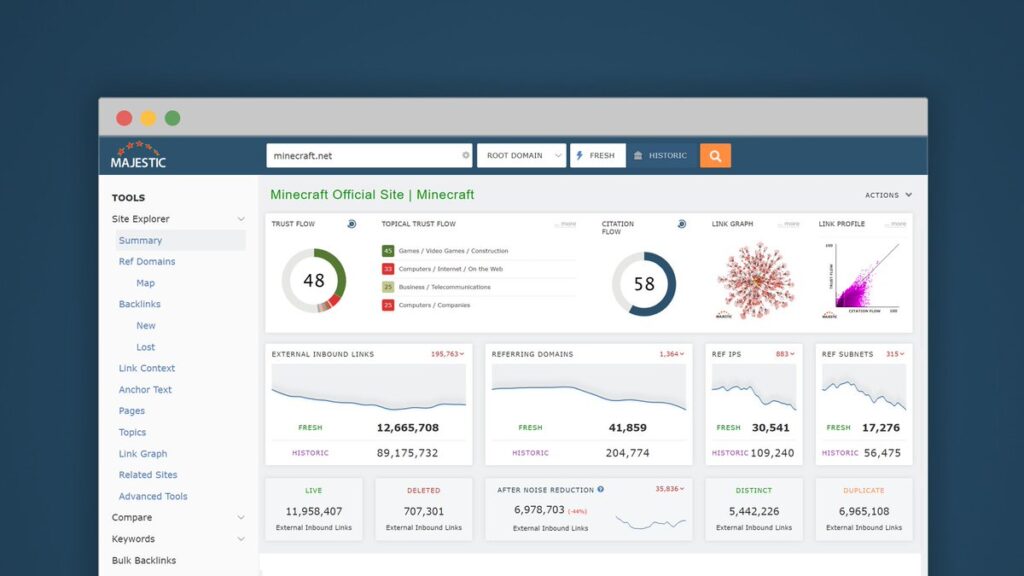
Task: Click the Duplicate 6,965,108 value
Action: click(x=863, y=511)
